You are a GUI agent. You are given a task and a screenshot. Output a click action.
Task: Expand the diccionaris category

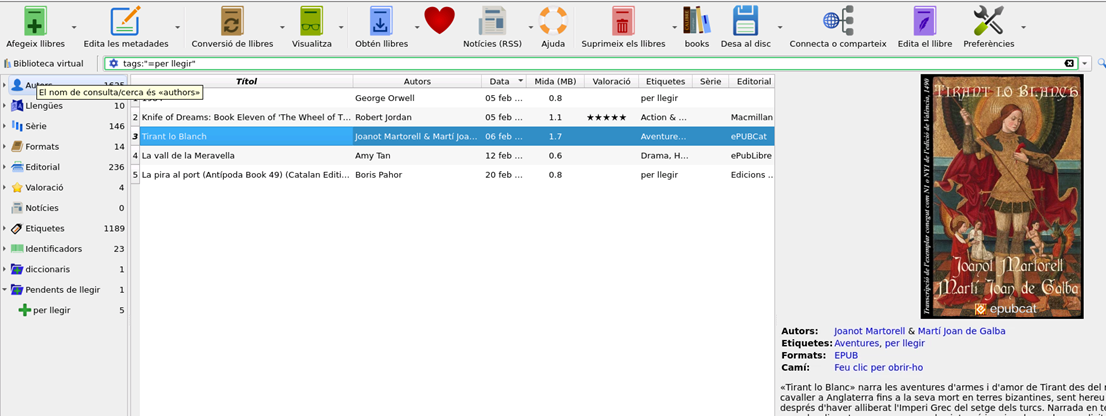coord(4,269)
